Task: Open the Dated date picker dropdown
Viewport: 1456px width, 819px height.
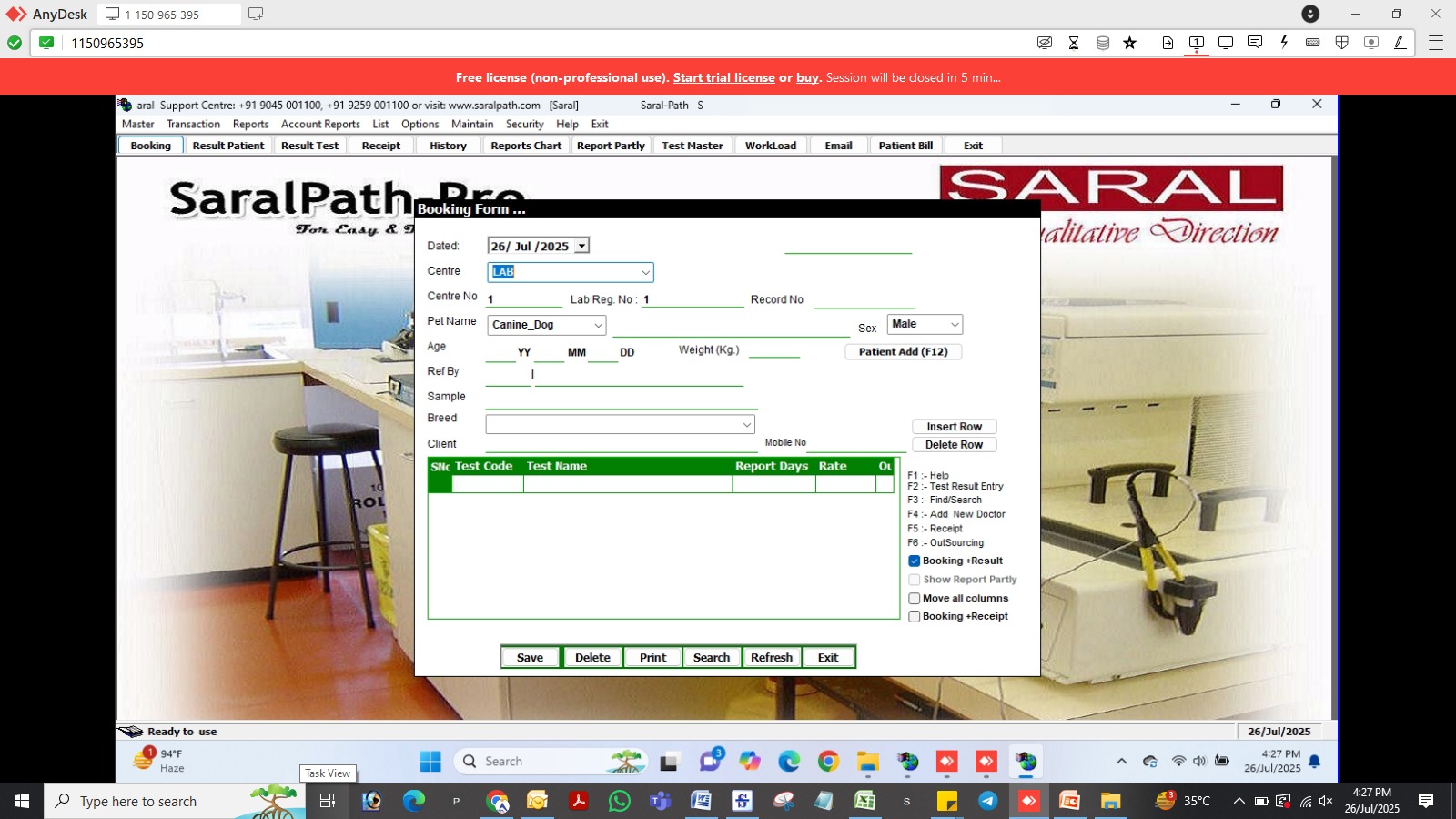Action: point(582,246)
